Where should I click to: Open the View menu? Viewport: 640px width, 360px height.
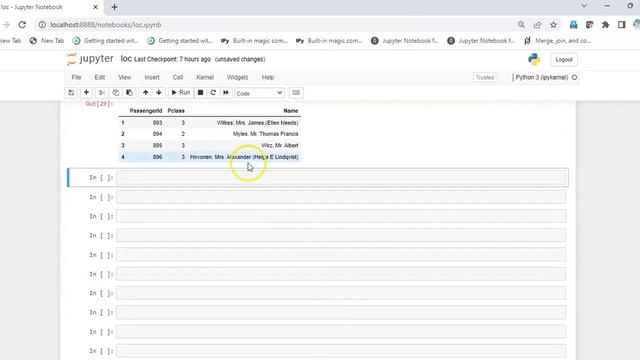[x=124, y=77]
